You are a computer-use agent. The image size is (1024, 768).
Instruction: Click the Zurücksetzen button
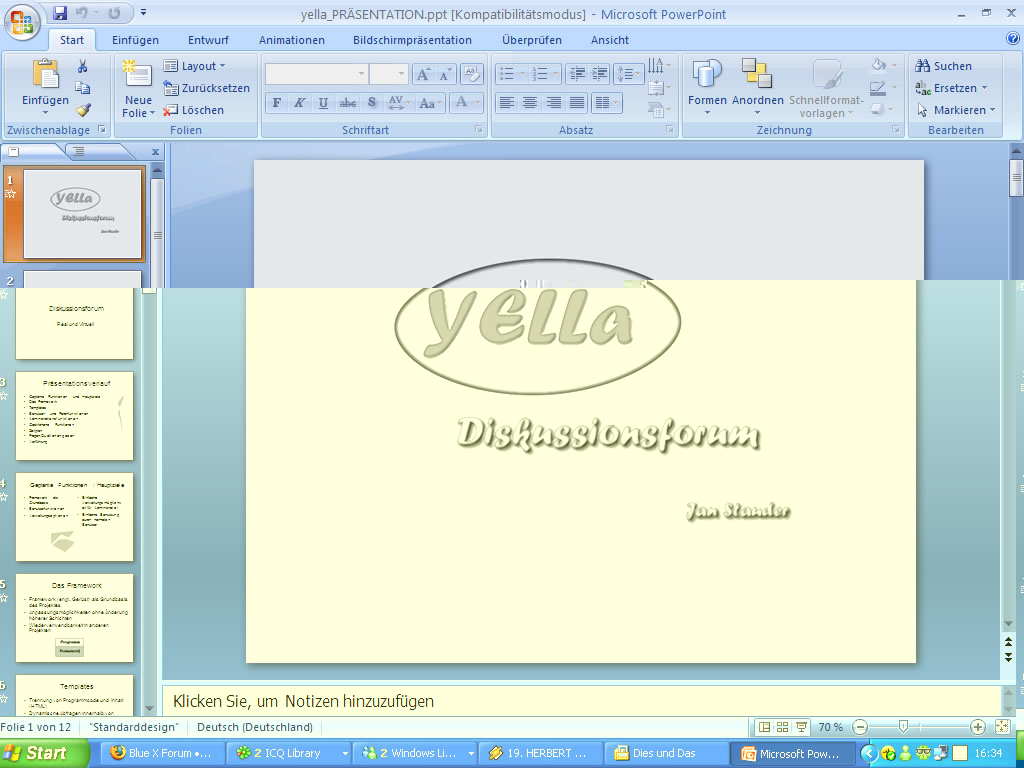click(x=206, y=88)
